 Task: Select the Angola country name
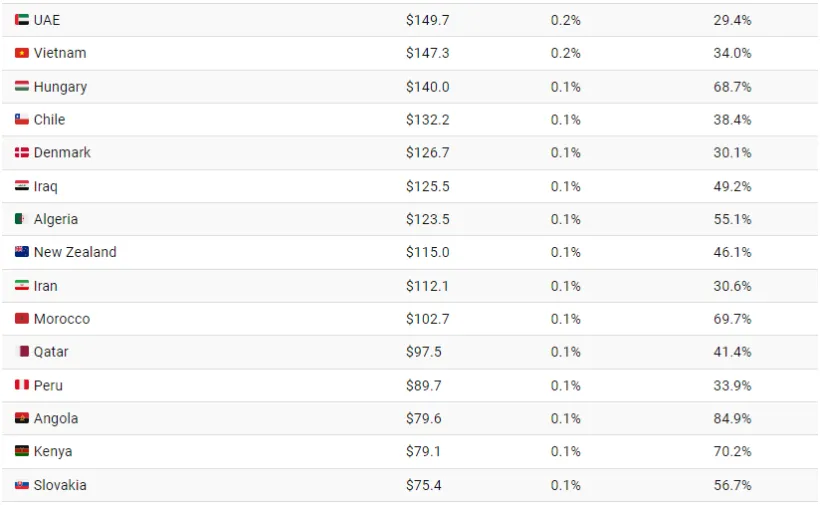click(56, 419)
